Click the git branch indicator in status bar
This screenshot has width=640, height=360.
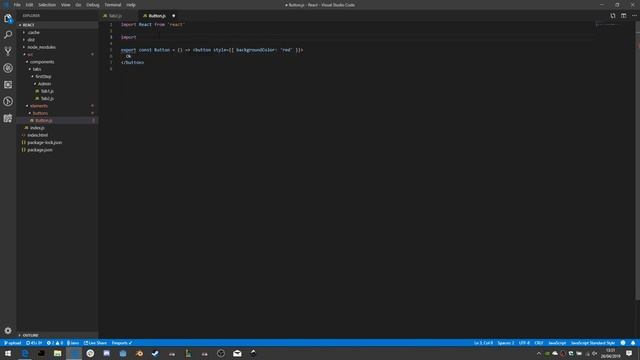(x=13, y=343)
